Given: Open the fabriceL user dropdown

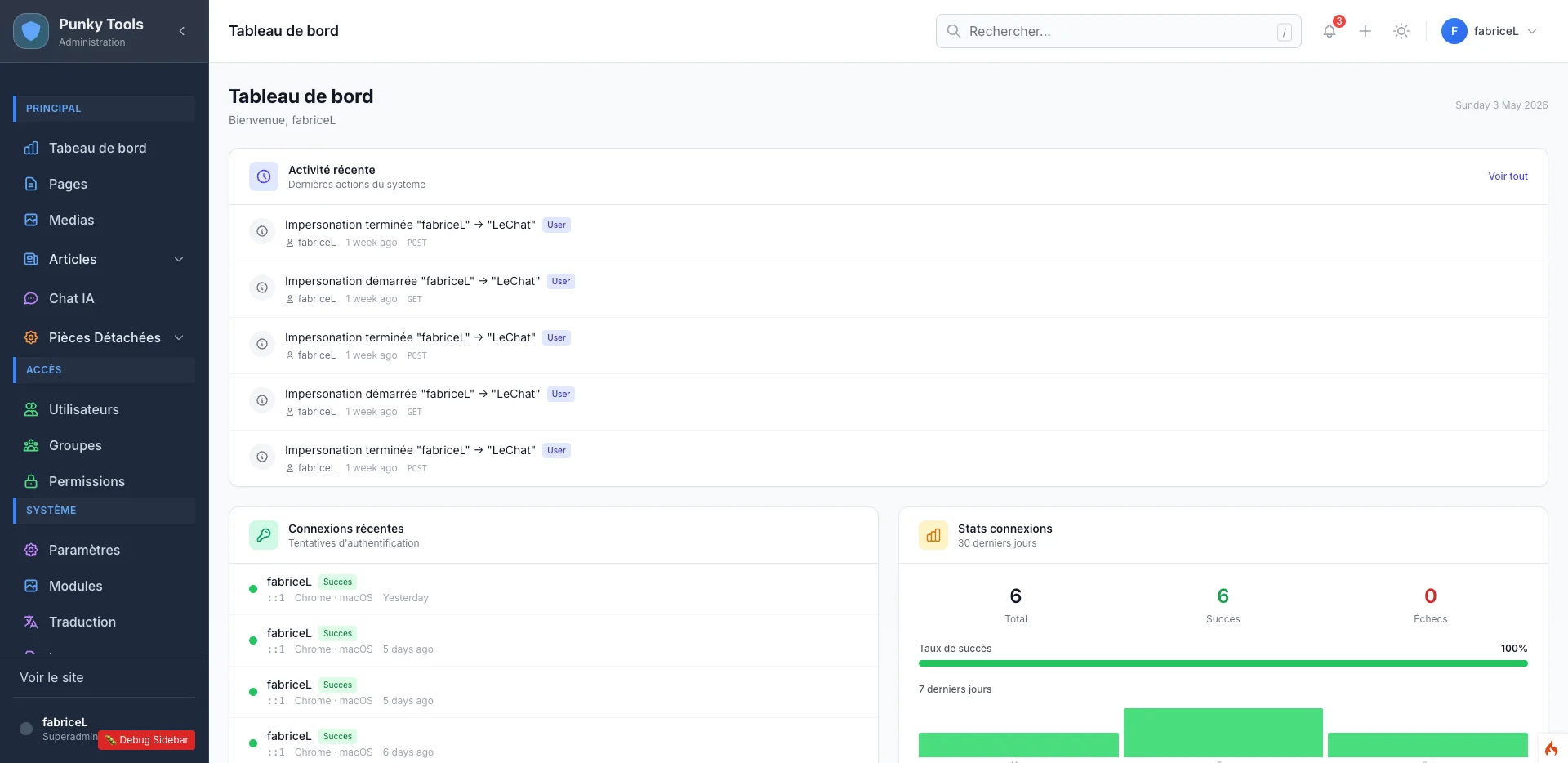Looking at the screenshot, I should pos(1490,31).
